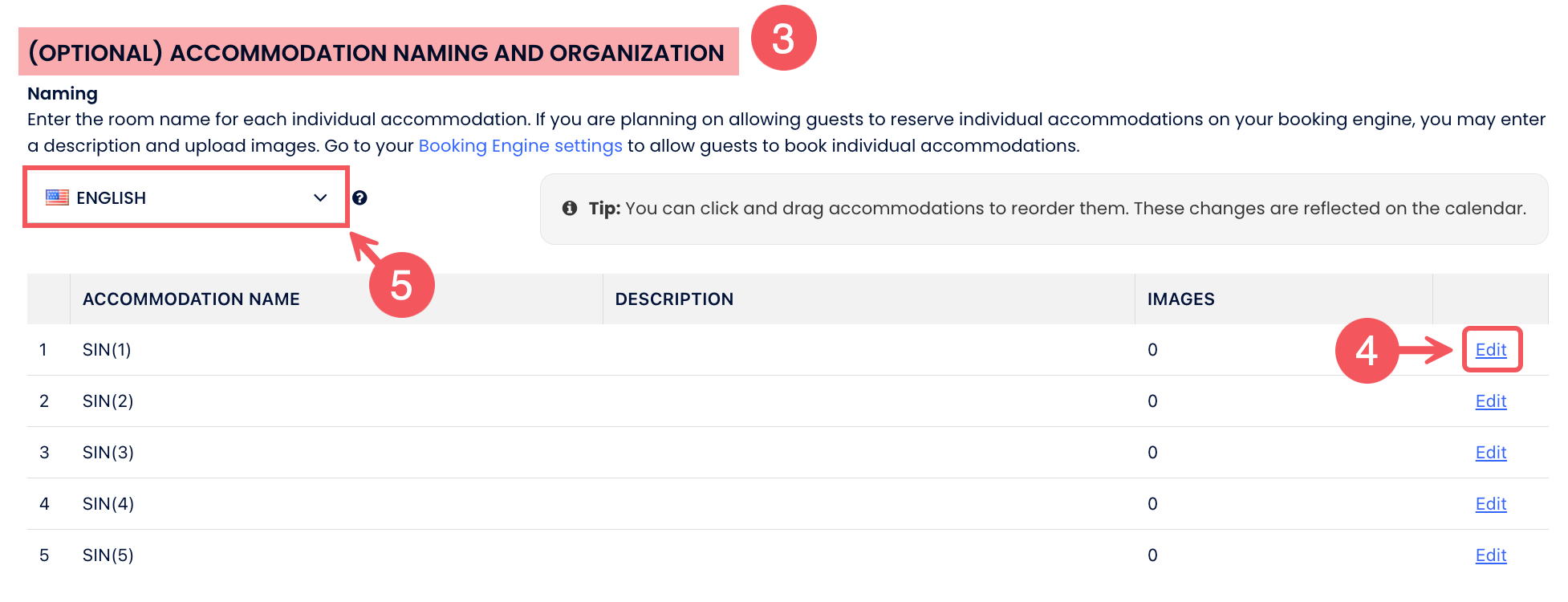
Task: Click the US flag icon in language selector
Action: tap(57, 197)
